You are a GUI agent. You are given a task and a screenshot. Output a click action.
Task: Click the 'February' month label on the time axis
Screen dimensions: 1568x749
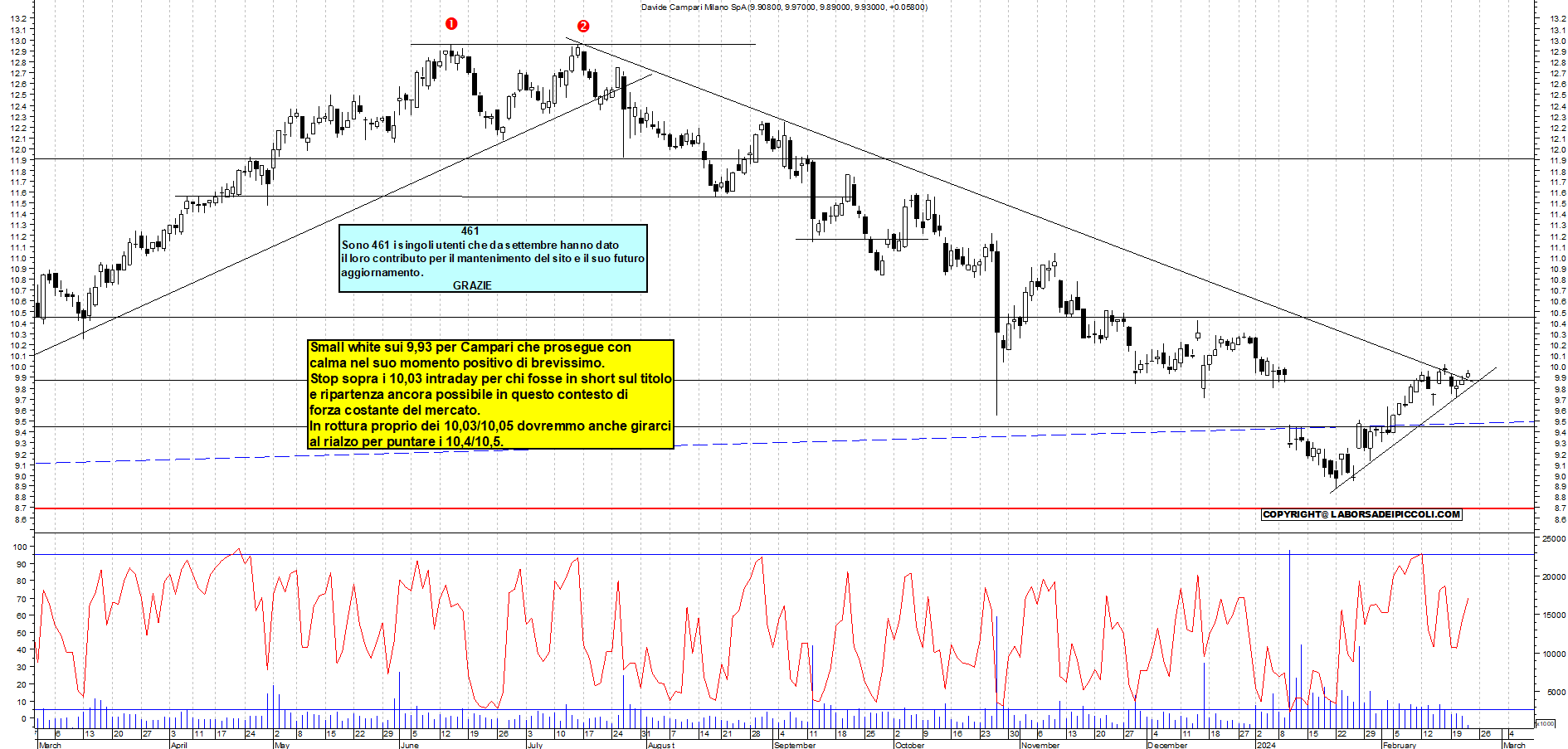pos(1400,745)
